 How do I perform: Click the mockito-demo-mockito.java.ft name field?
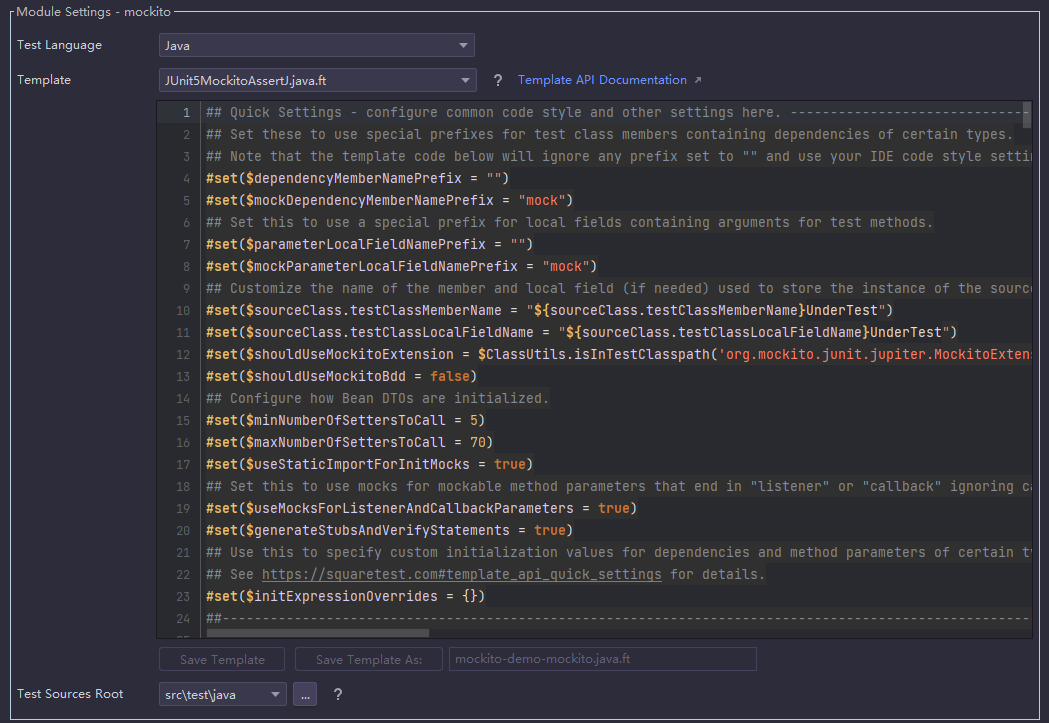pos(603,659)
